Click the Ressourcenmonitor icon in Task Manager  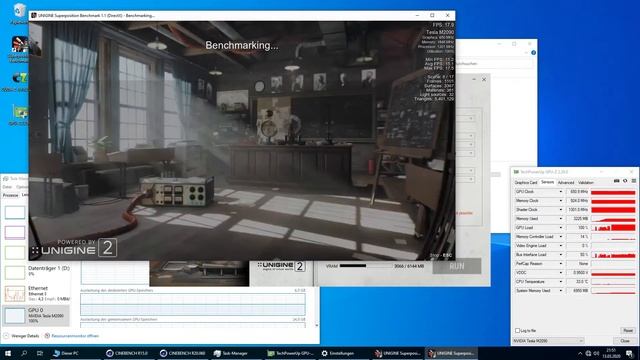pyautogui.click(x=47, y=336)
